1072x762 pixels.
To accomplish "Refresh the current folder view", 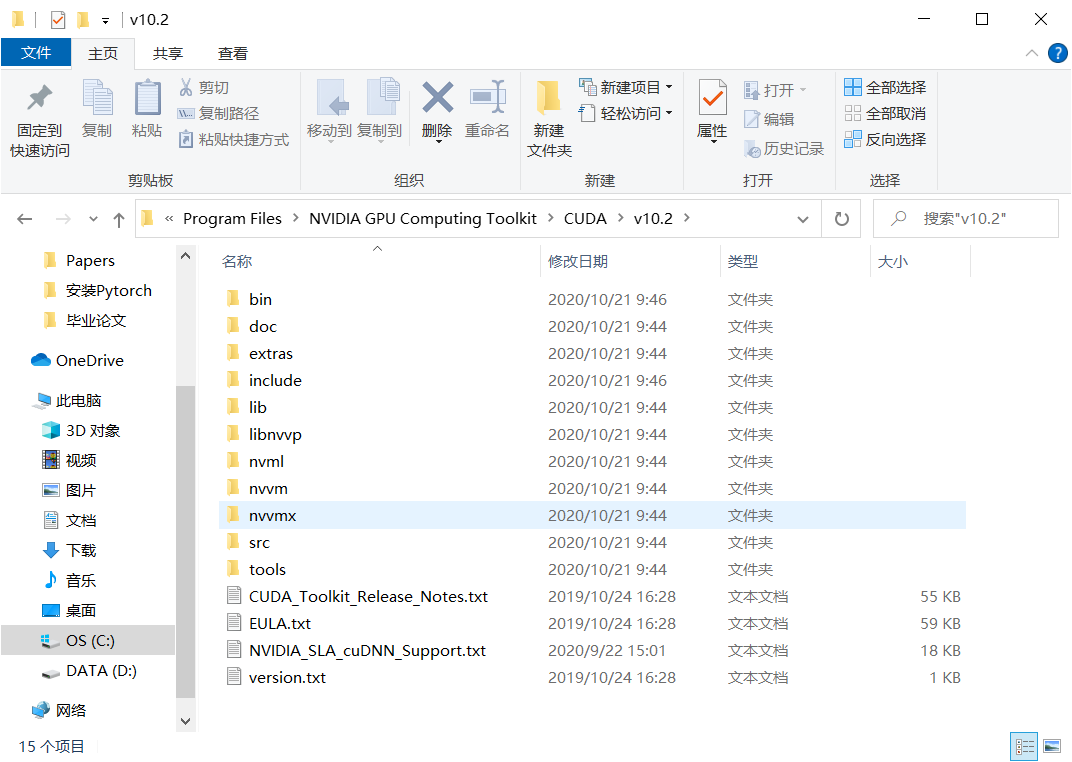I will point(842,219).
